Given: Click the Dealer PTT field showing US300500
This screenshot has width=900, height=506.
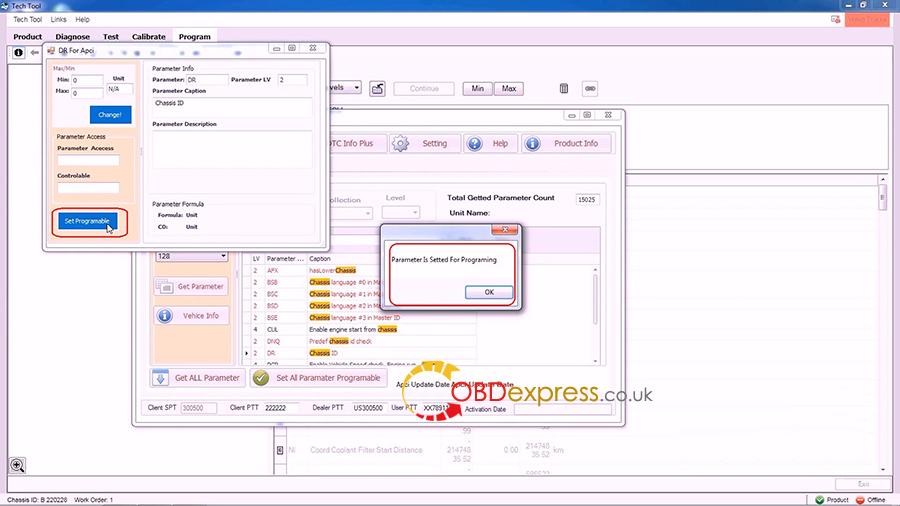Looking at the screenshot, I should click(368, 408).
